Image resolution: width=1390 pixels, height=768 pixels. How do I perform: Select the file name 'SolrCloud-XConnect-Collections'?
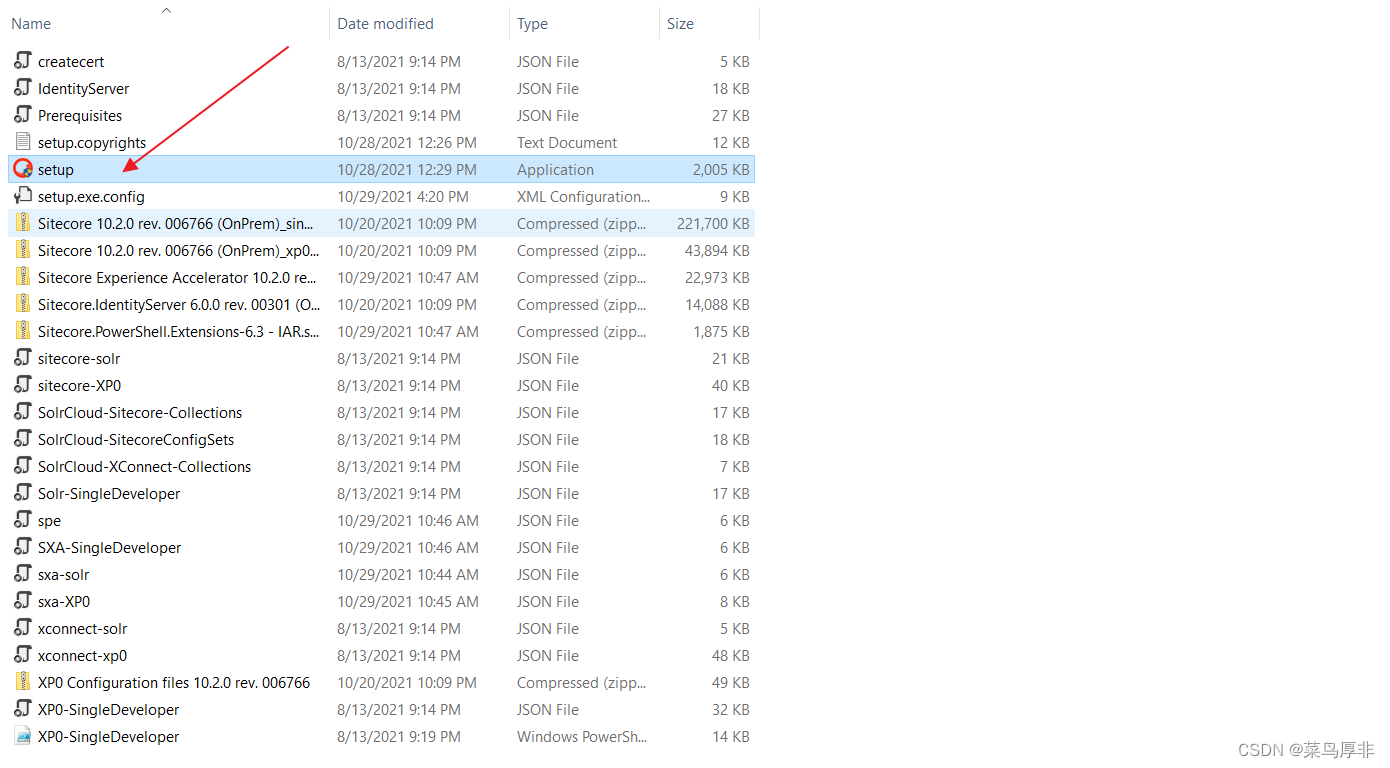145,467
